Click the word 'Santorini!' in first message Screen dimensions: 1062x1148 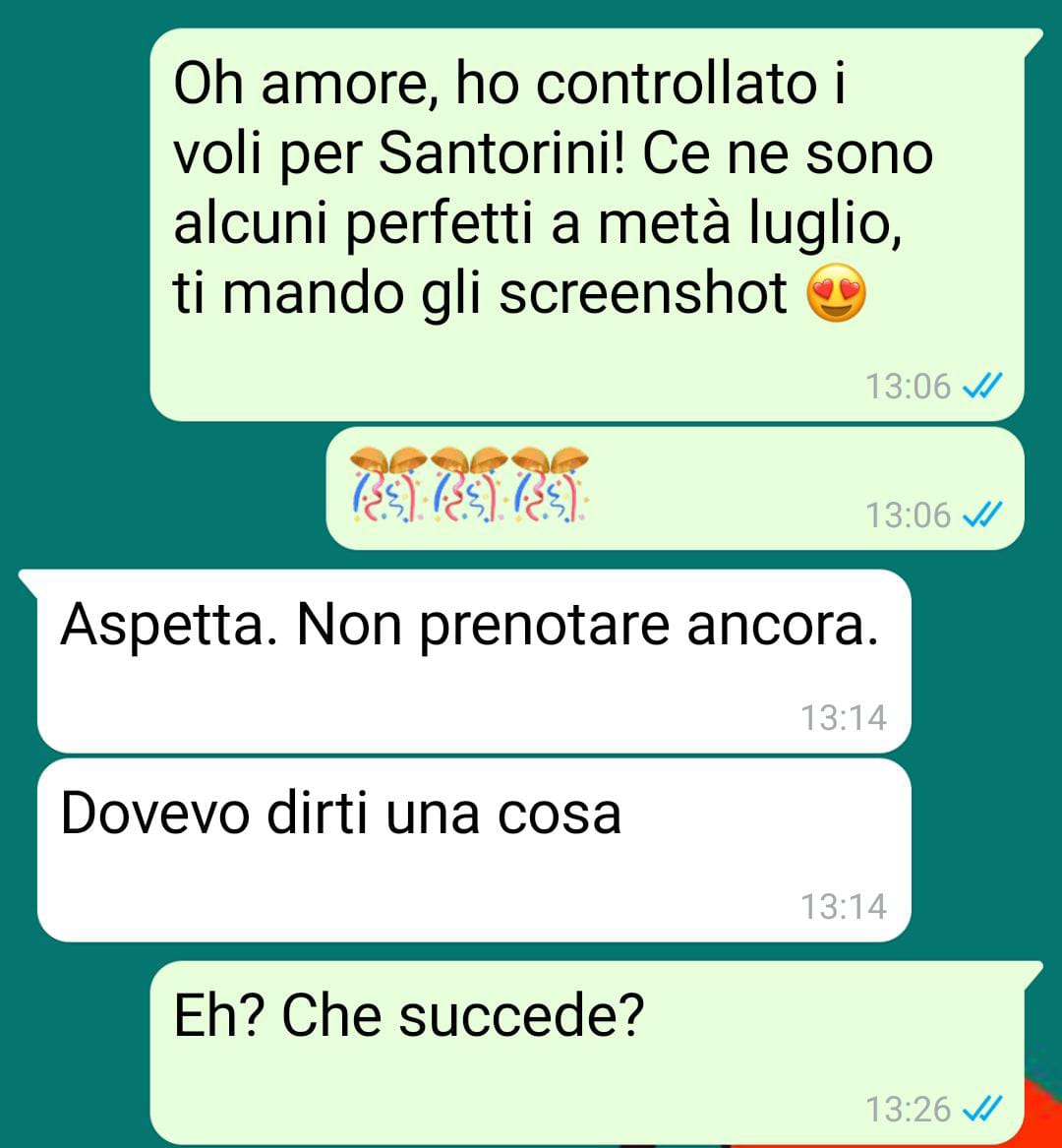pos(503,154)
